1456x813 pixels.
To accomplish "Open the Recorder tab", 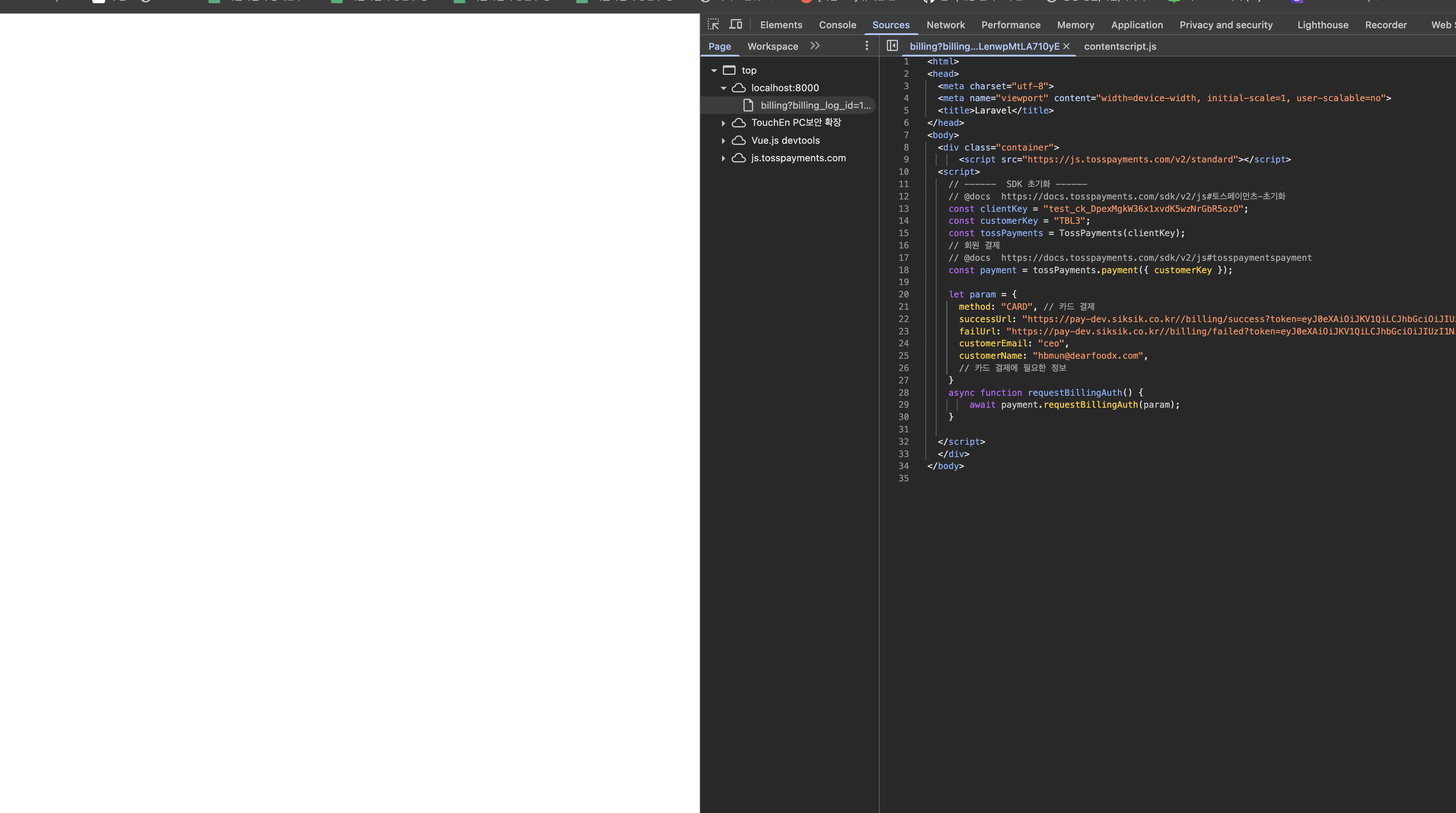I will coord(1386,25).
